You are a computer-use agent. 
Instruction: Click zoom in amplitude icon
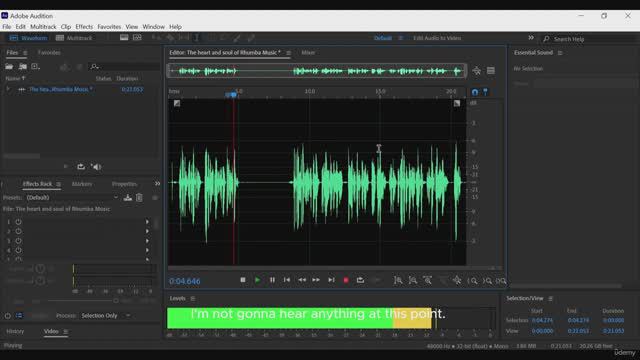398,280
